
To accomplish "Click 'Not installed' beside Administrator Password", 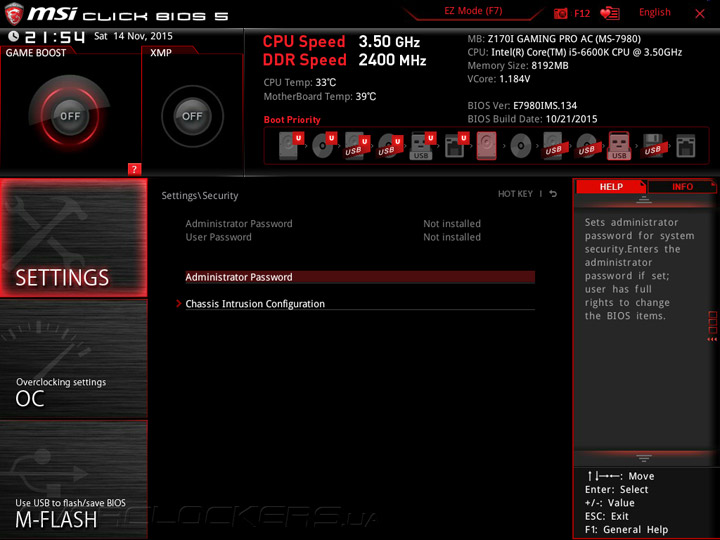I will (x=452, y=224).
